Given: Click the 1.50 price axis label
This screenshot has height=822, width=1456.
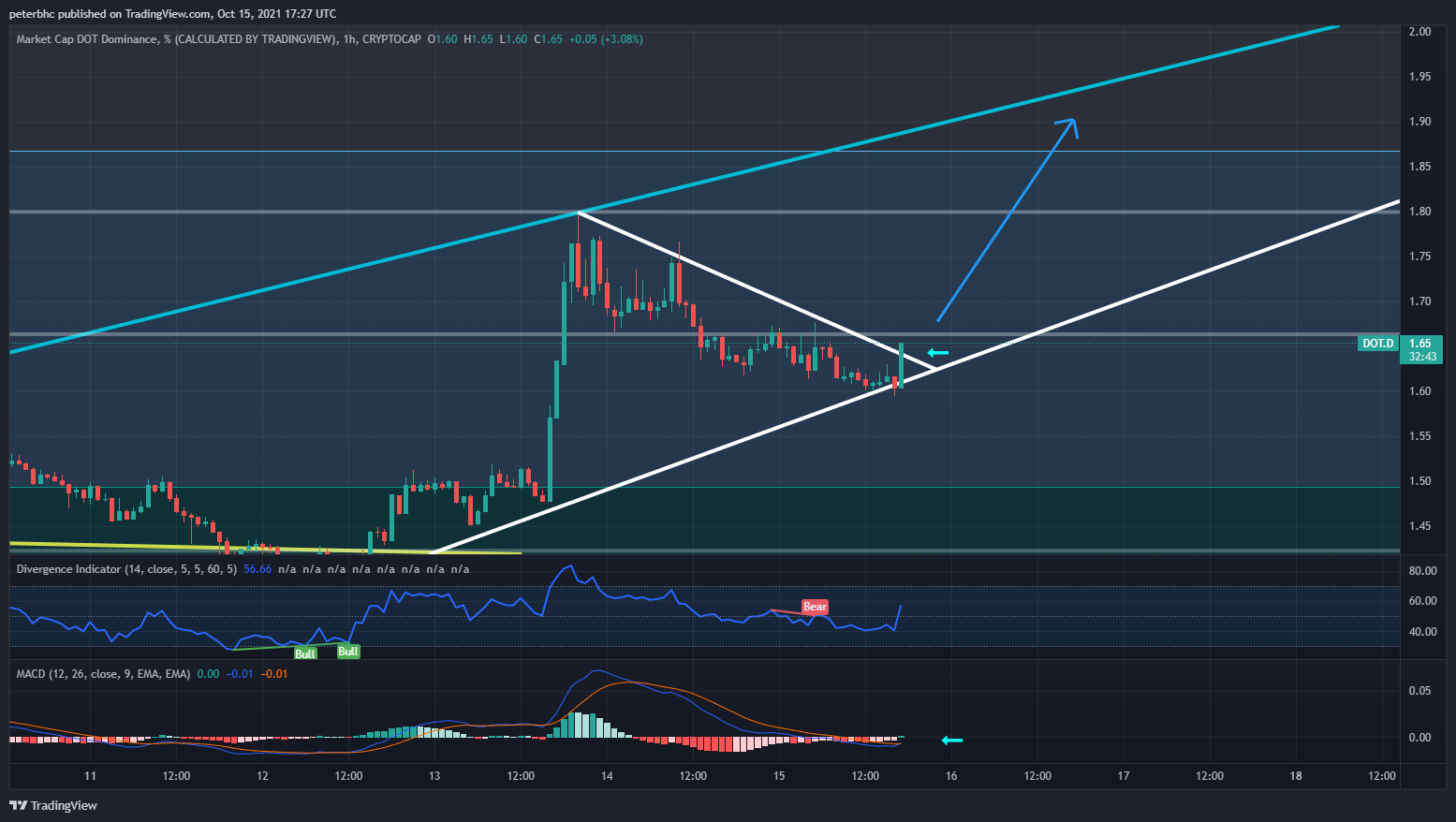Looking at the screenshot, I should (x=1420, y=481).
